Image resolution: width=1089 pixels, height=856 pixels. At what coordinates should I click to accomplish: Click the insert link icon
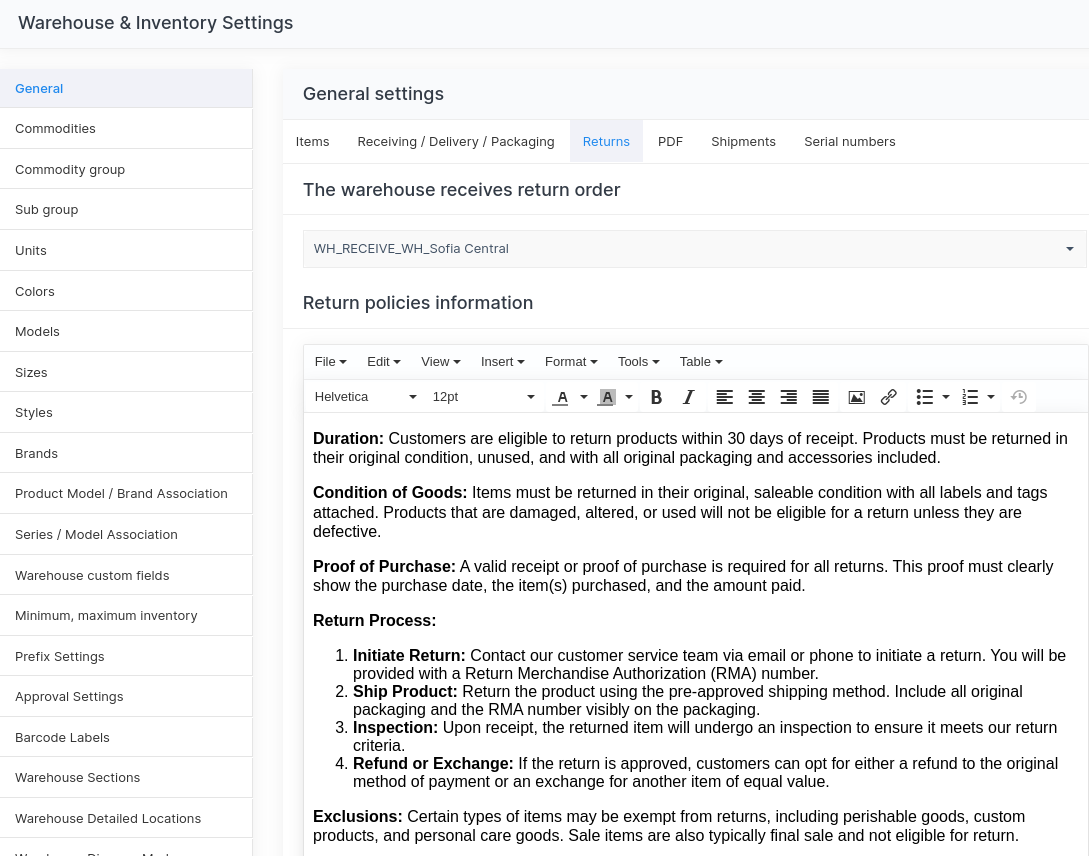[888, 397]
